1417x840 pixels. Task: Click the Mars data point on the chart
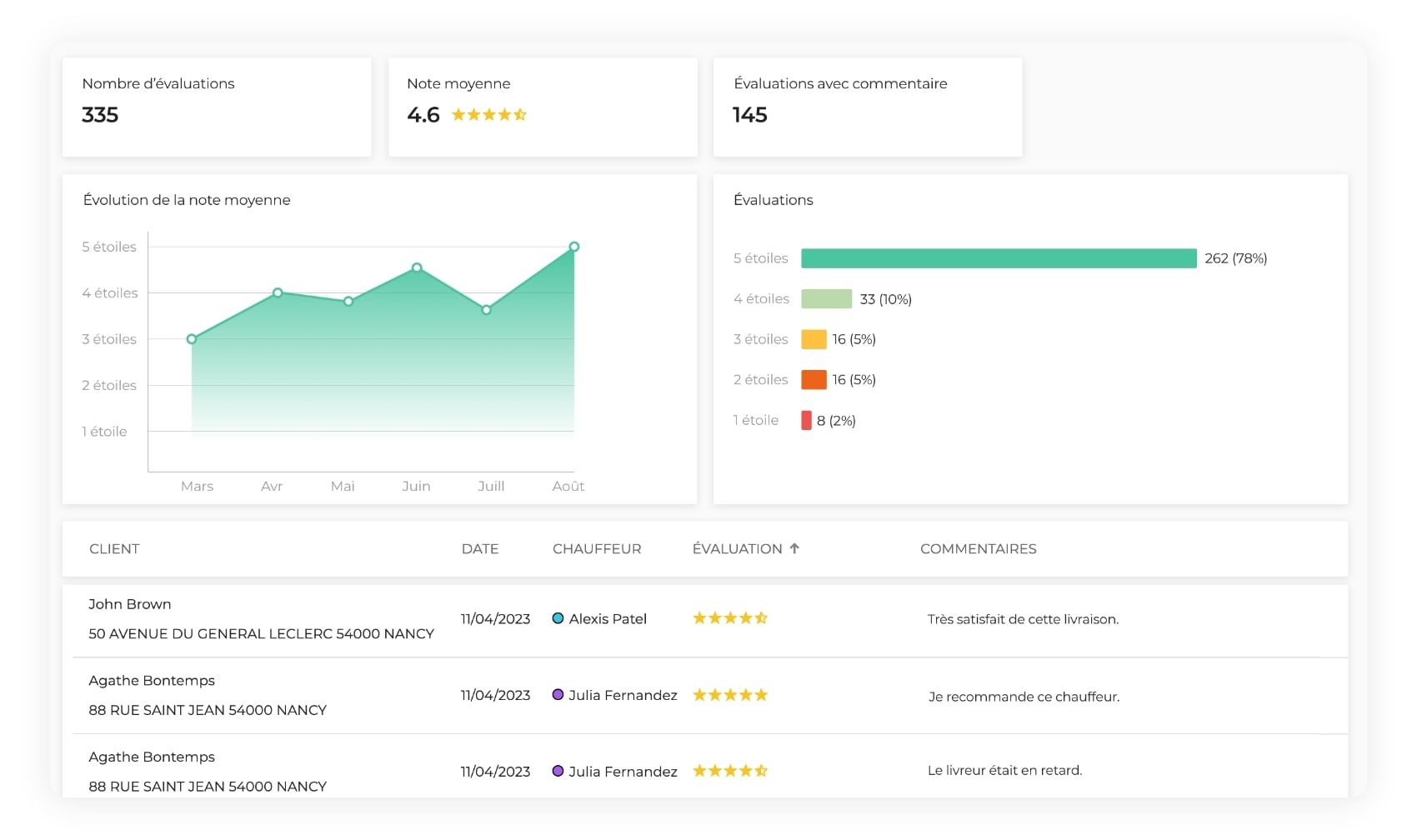point(192,338)
